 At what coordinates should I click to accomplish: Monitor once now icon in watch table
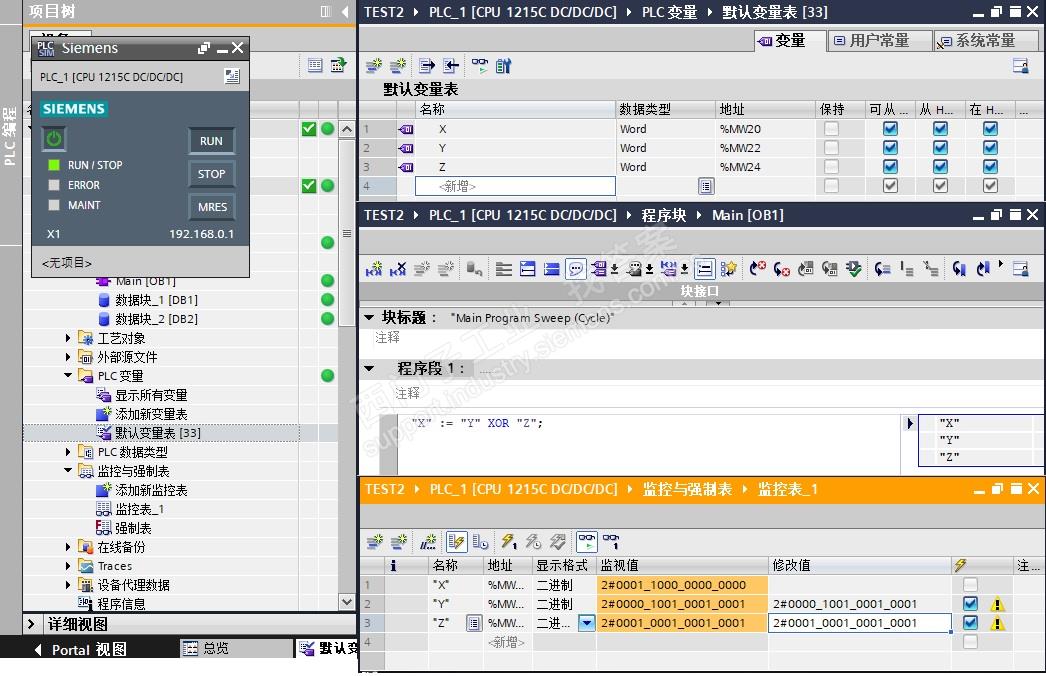point(611,542)
